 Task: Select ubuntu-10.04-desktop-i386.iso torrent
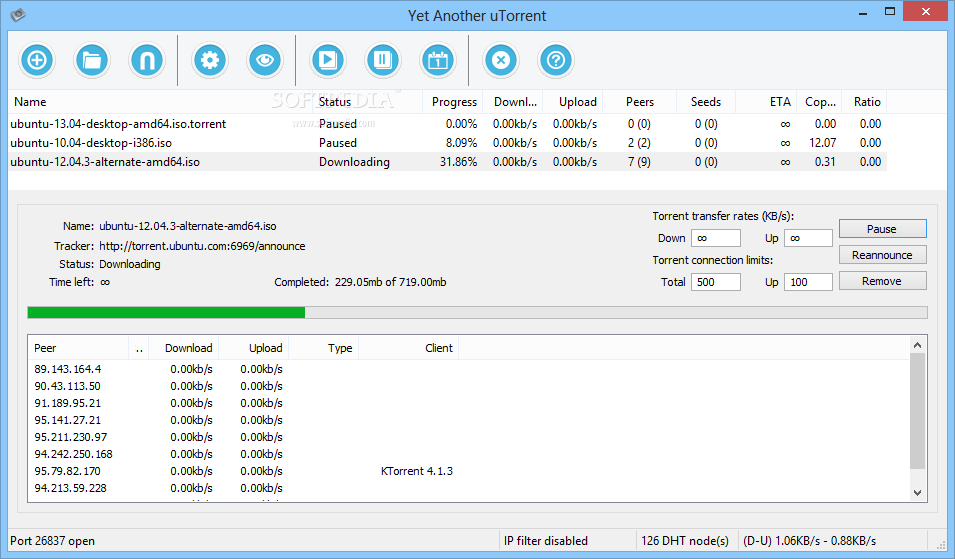click(447, 142)
